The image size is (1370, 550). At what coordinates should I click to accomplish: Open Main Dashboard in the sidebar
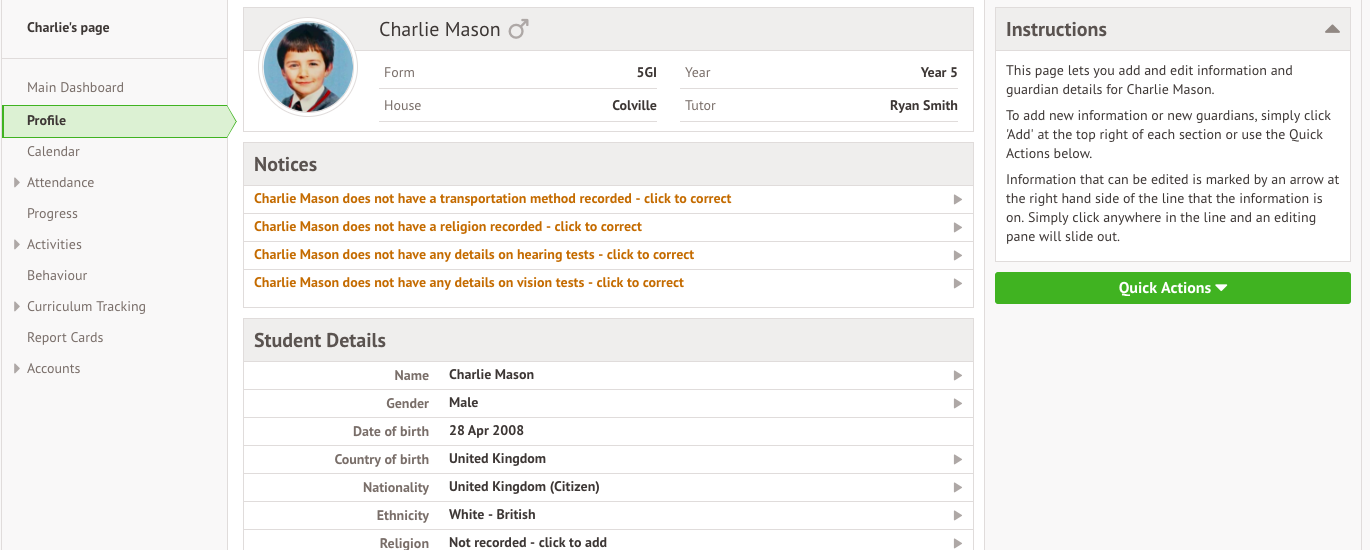(x=75, y=87)
